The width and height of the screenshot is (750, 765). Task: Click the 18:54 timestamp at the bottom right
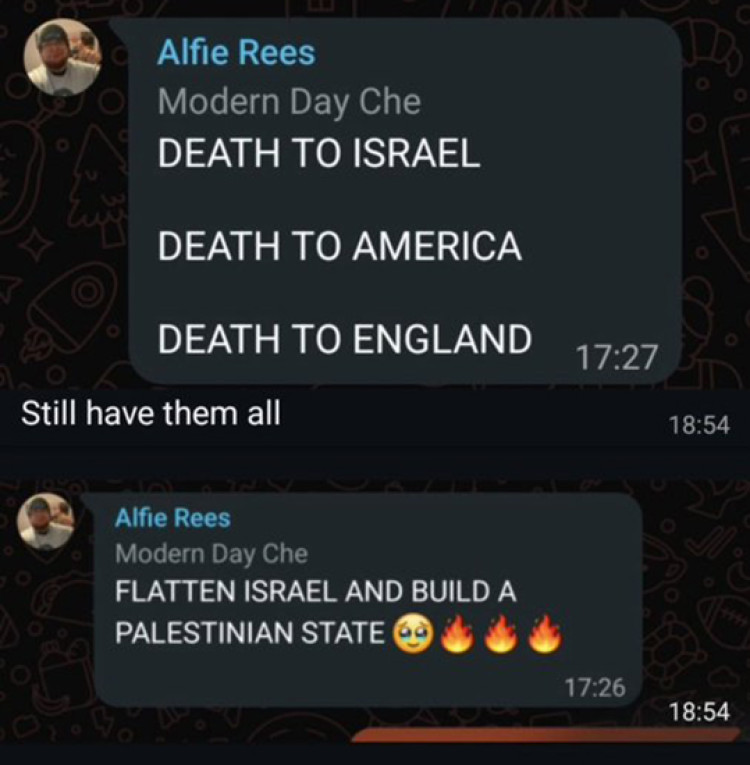(x=700, y=711)
